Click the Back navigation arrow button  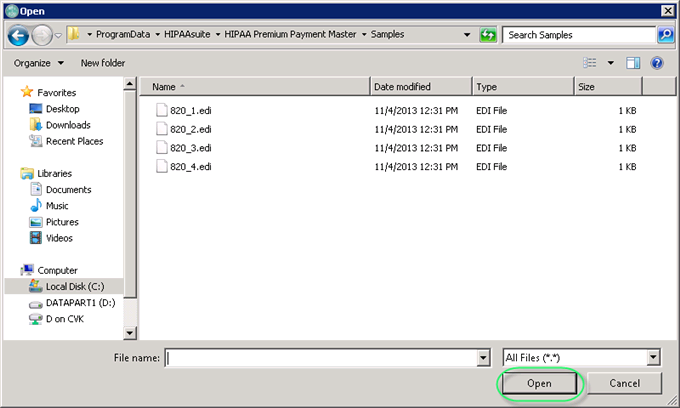pyautogui.click(x=18, y=35)
